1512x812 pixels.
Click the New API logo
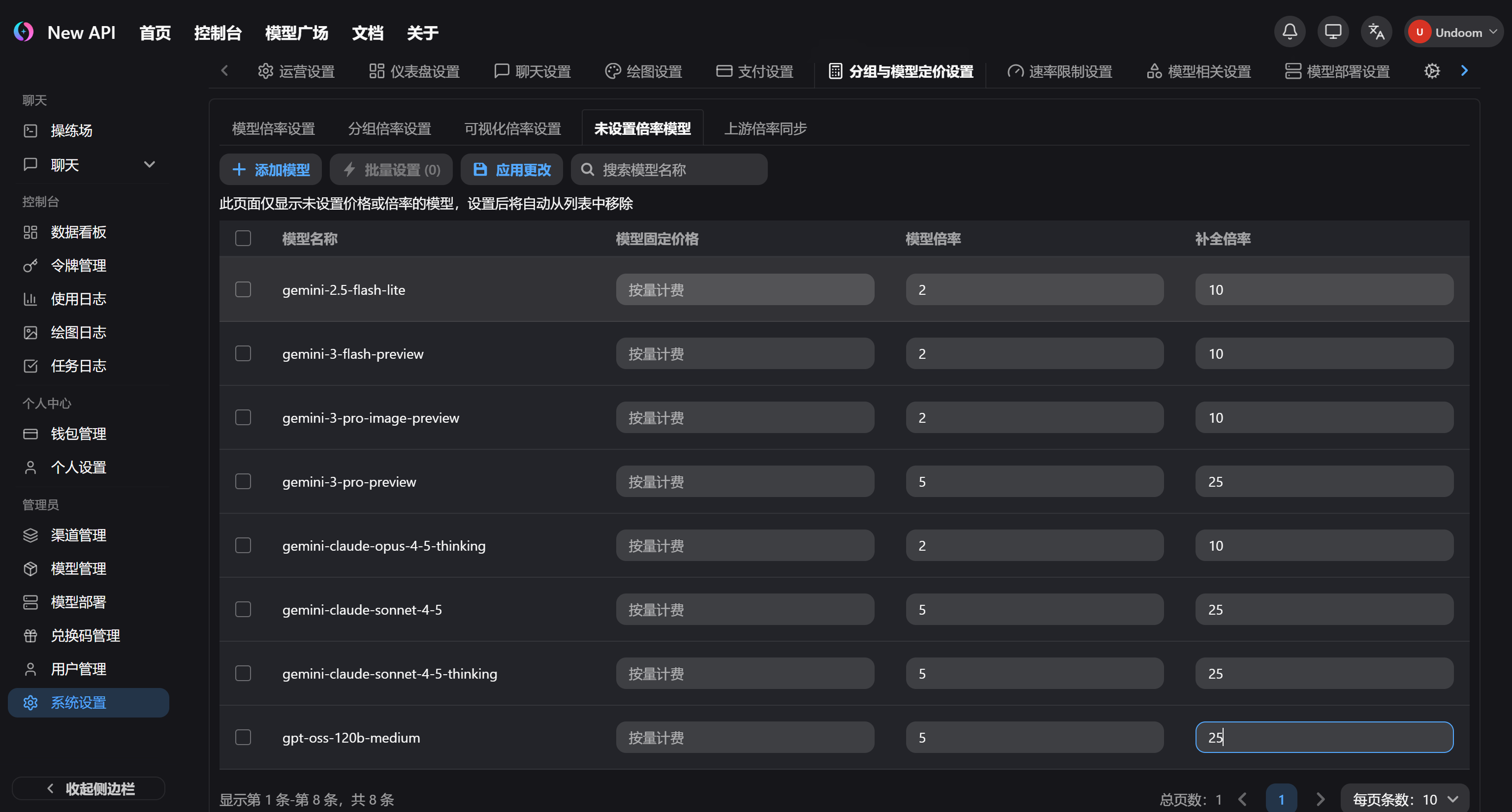(24, 31)
